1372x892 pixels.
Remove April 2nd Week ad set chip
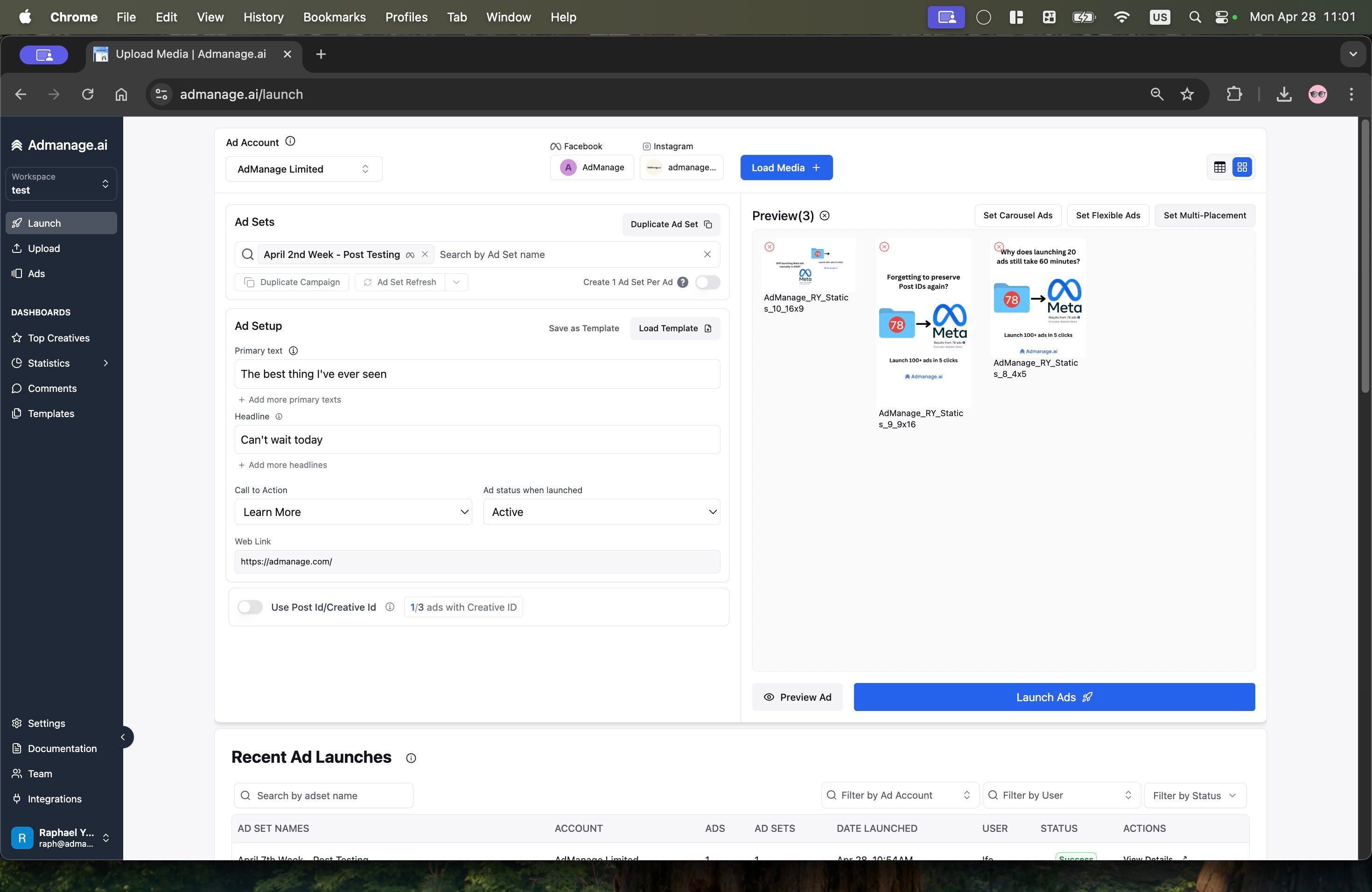[x=425, y=254]
